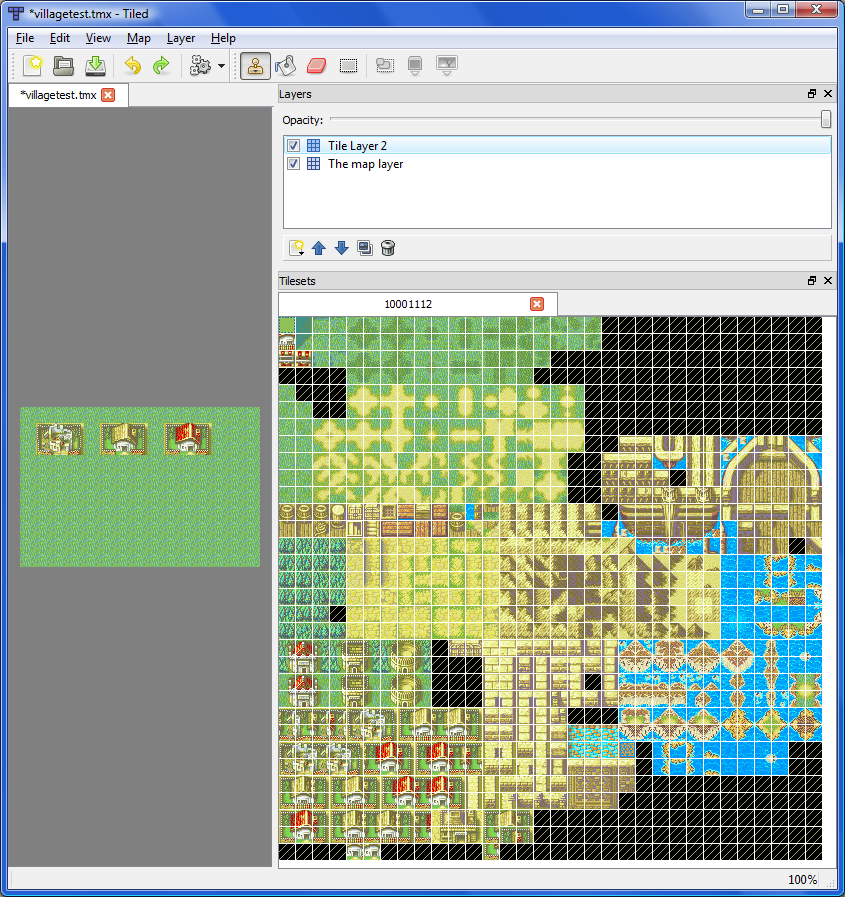
Task: Activate the Eraser tool
Action: 315,65
